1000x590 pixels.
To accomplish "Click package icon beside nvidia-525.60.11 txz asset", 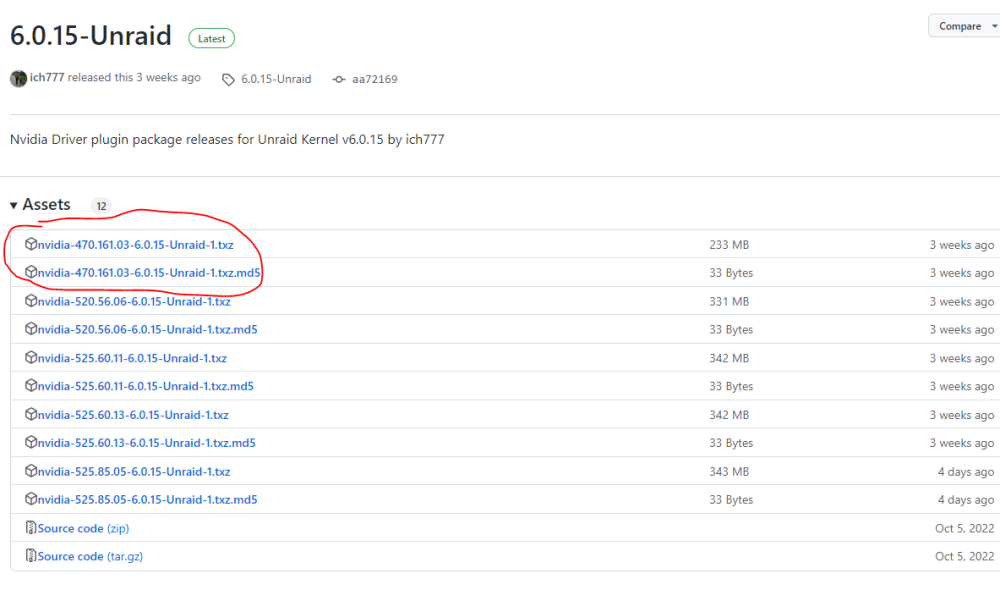I will point(31,358).
